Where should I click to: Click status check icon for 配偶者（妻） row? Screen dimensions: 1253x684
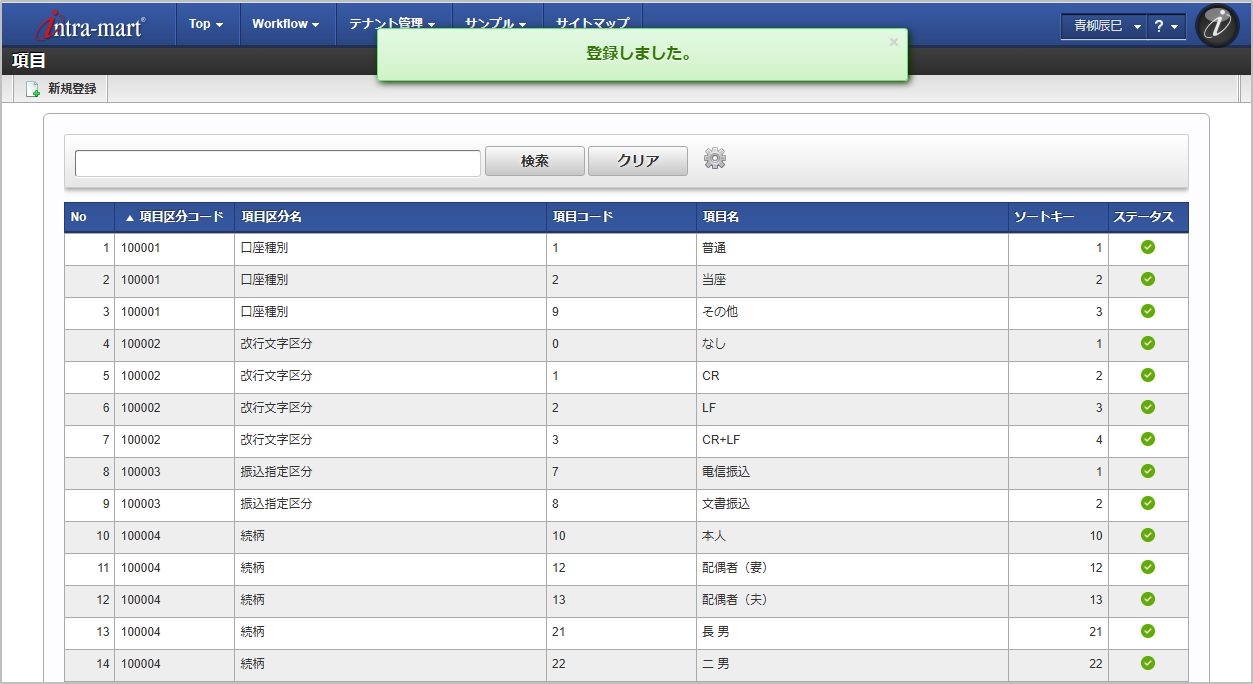coord(1148,567)
